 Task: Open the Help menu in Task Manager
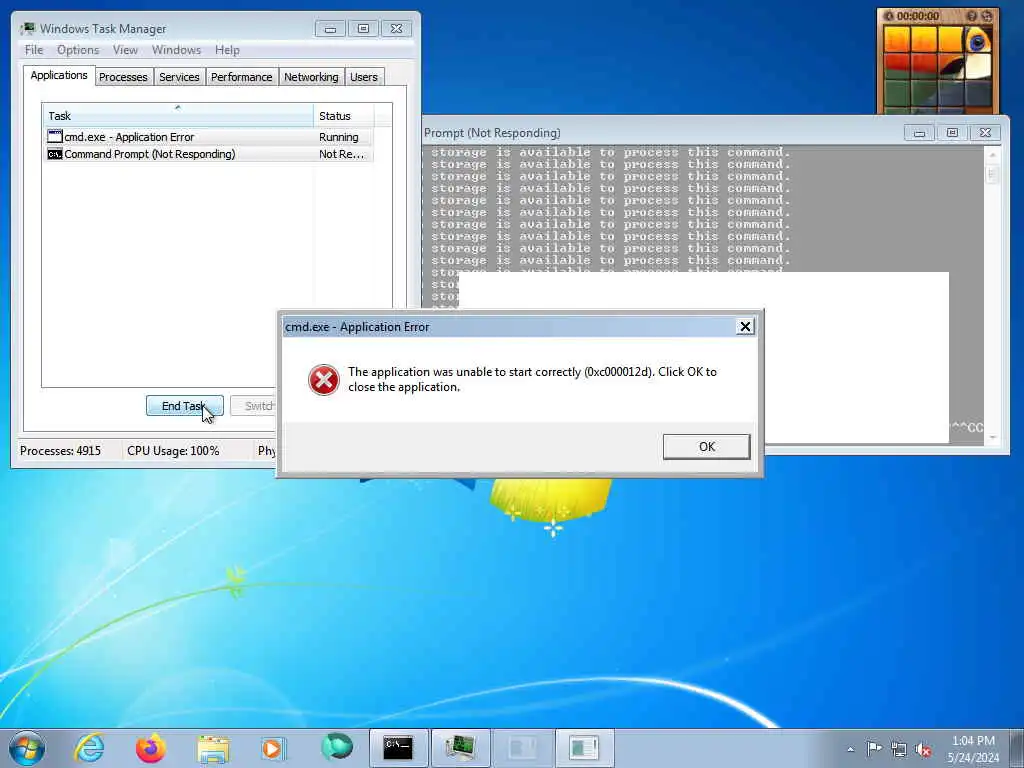click(227, 50)
